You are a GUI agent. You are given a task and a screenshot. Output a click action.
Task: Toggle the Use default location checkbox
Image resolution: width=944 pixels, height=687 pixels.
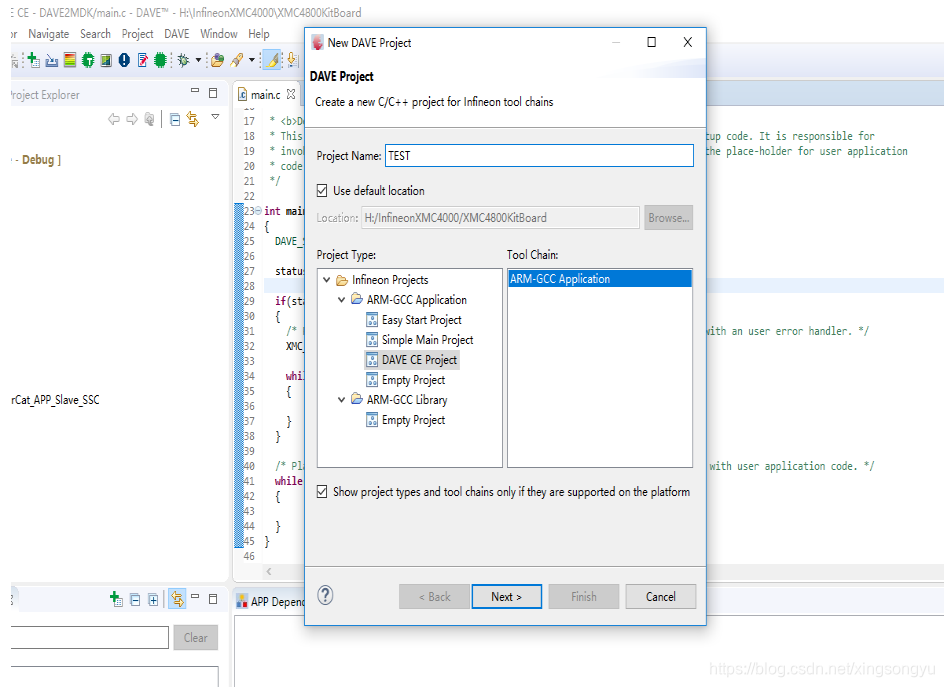point(322,191)
